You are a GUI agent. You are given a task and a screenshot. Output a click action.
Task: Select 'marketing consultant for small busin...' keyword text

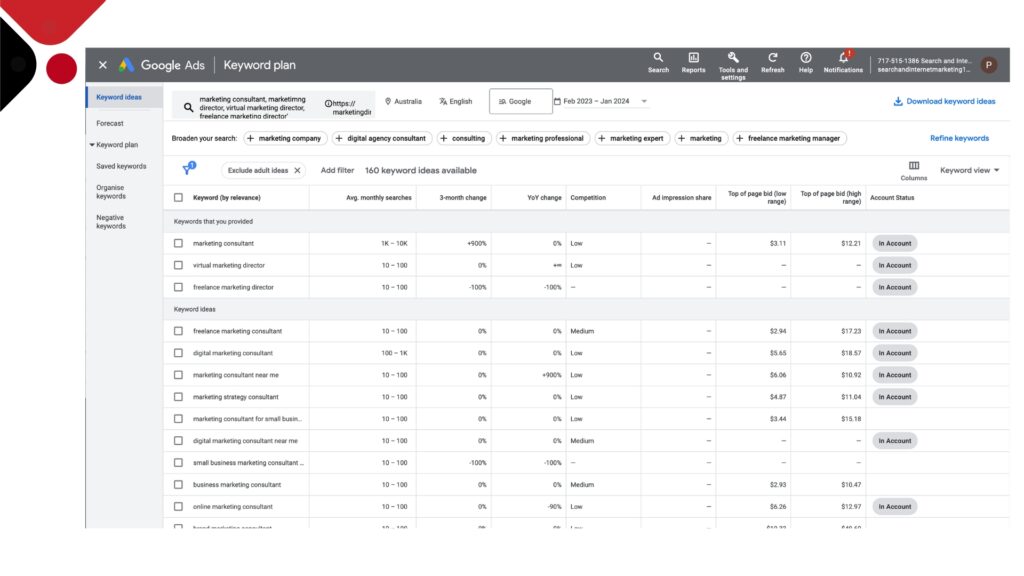point(247,419)
